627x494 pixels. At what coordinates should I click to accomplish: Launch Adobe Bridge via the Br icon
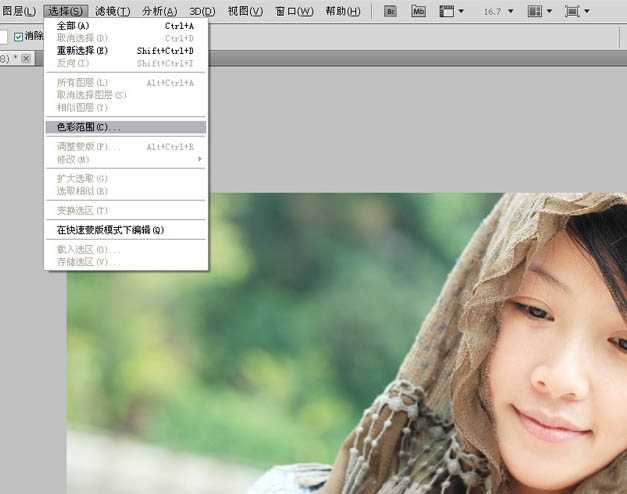tap(391, 11)
